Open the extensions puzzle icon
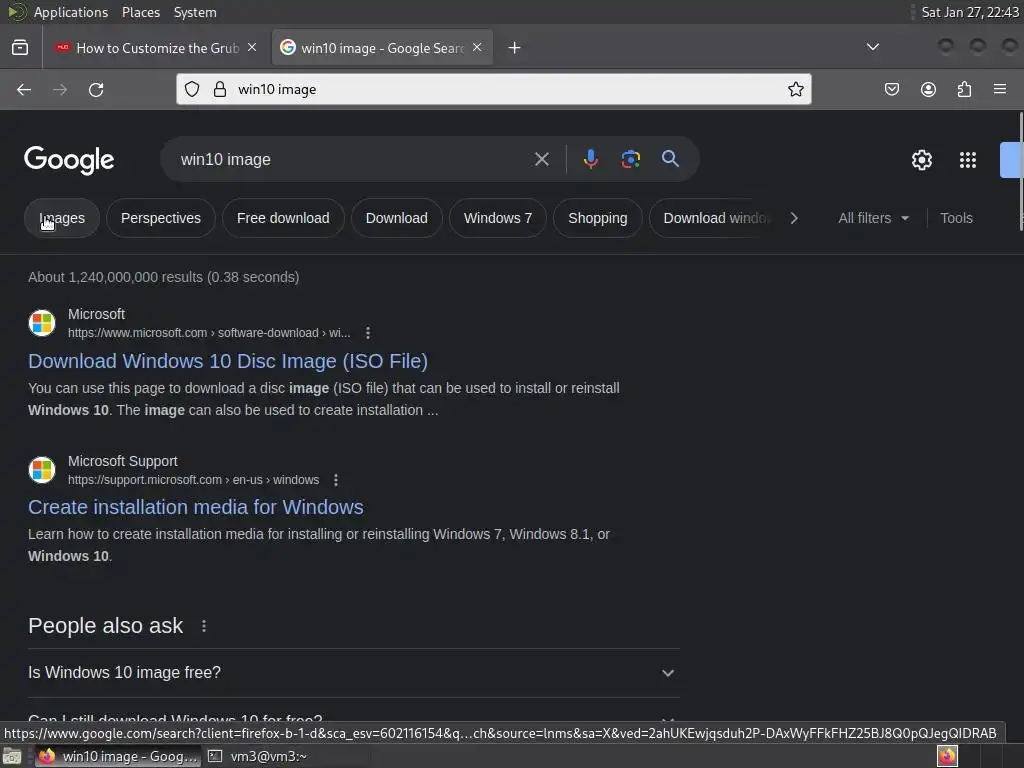 [x=965, y=89]
